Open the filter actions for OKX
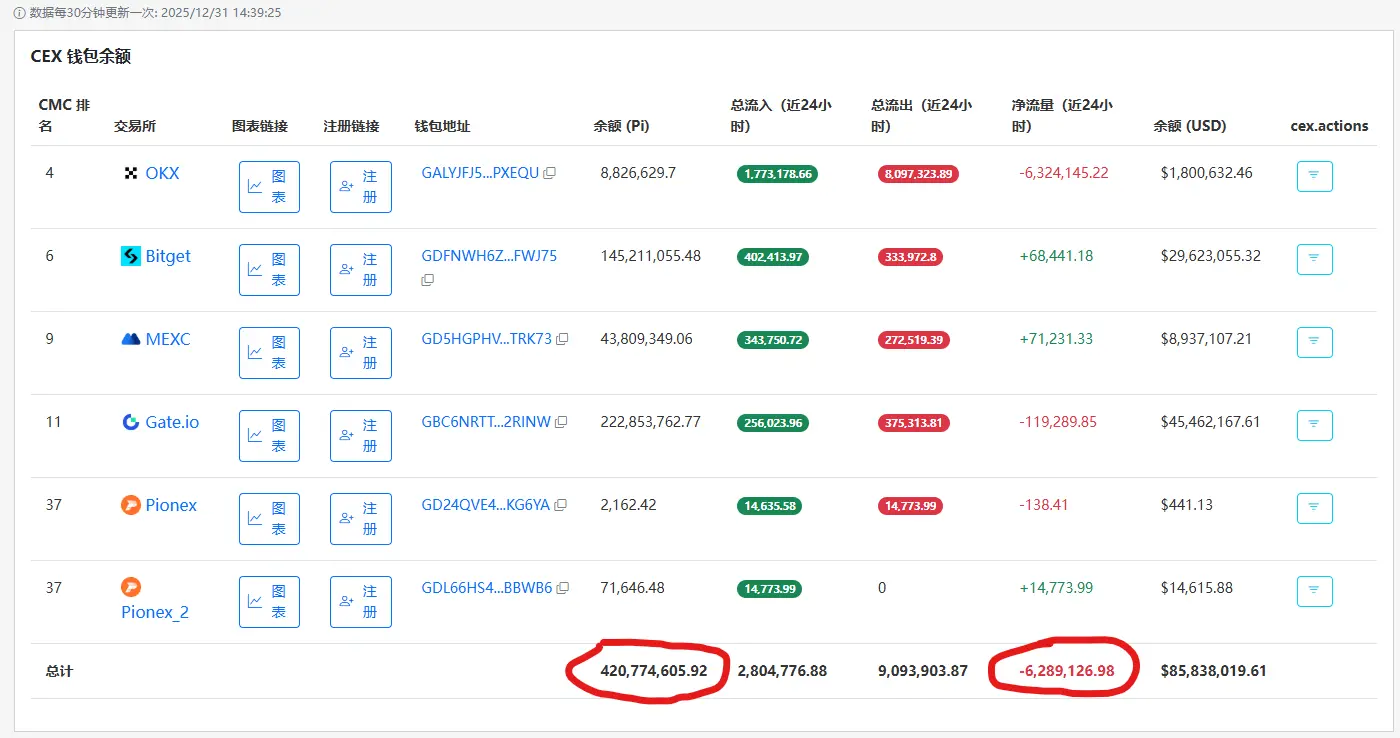Viewport: 1400px width, 738px height. pos(1314,176)
